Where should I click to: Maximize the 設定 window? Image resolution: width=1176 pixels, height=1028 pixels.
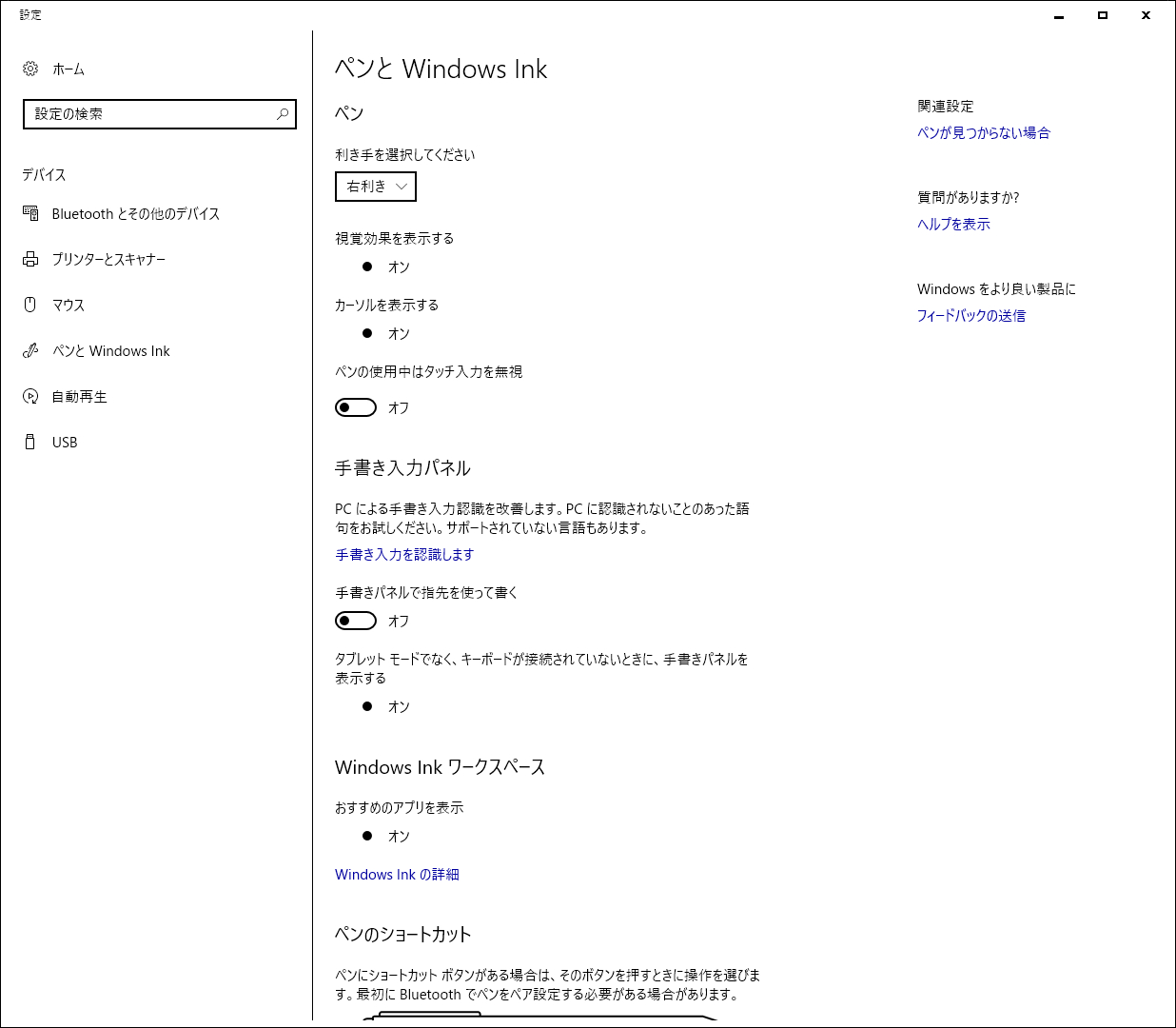click(x=1103, y=15)
